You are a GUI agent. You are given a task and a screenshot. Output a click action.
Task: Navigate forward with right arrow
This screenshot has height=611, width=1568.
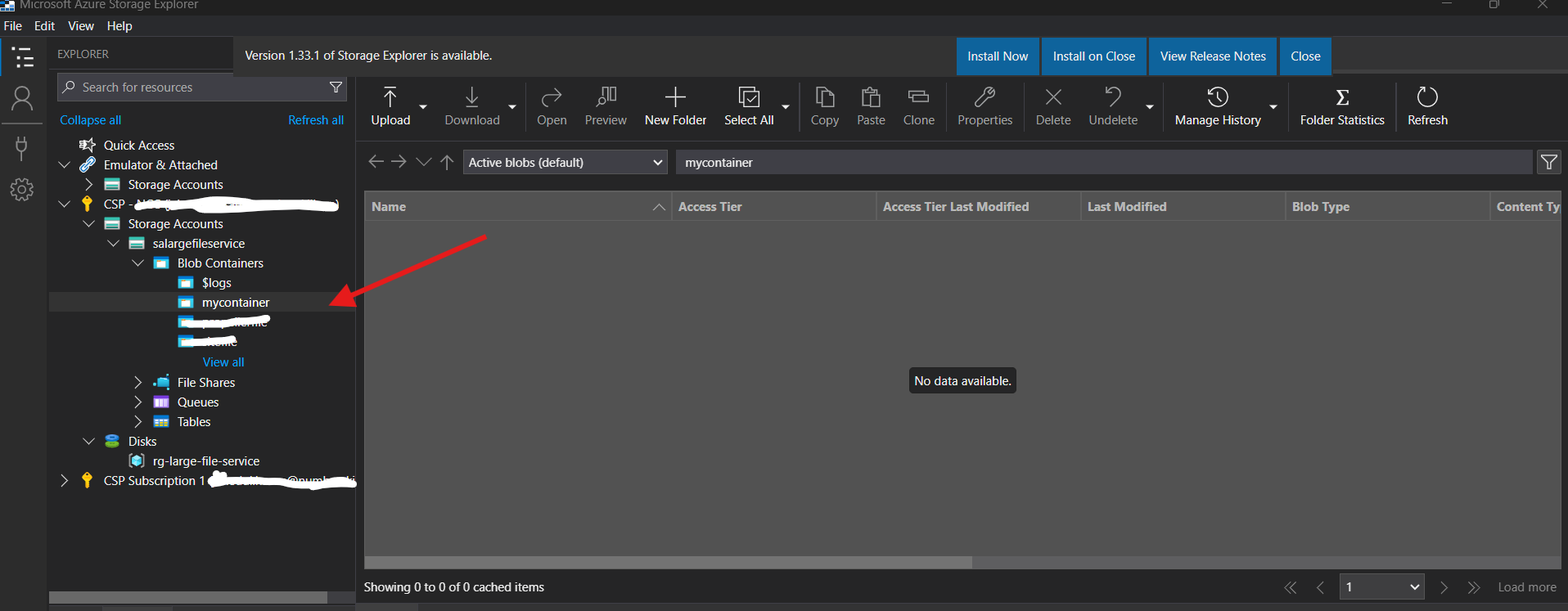[x=399, y=161]
